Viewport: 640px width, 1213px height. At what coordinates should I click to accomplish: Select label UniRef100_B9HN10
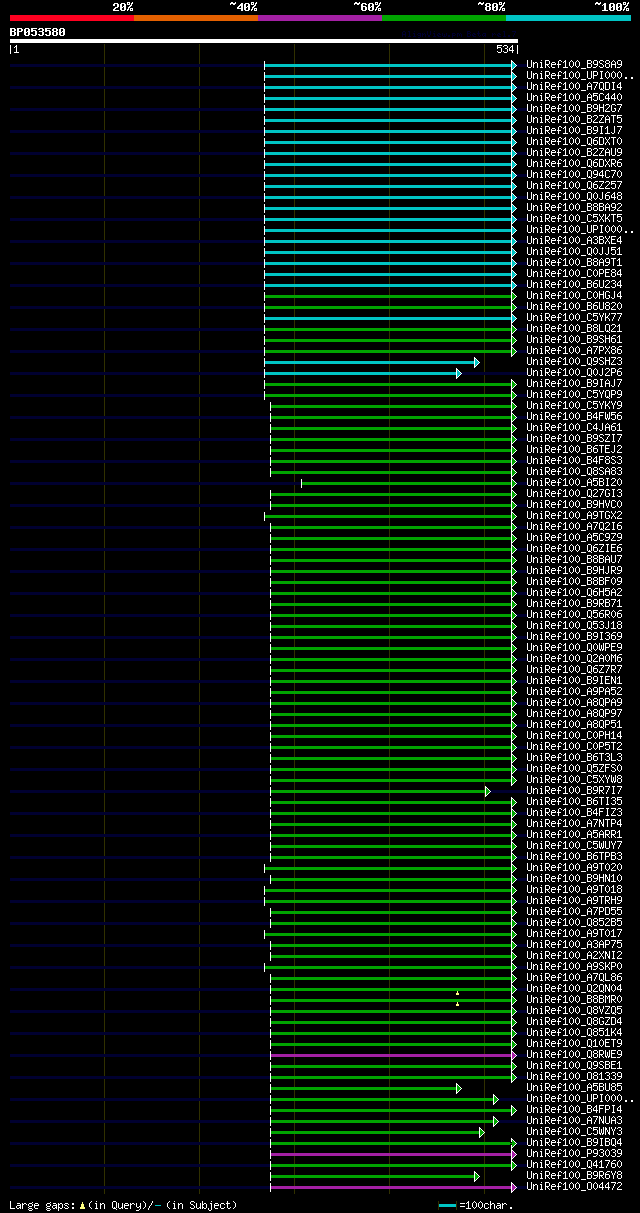point(574,879)
